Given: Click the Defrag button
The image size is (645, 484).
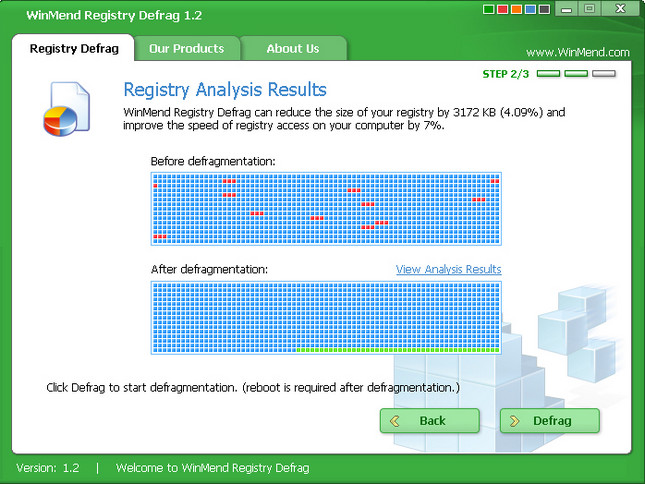Looking at the screenshot, I should point(550,421).
